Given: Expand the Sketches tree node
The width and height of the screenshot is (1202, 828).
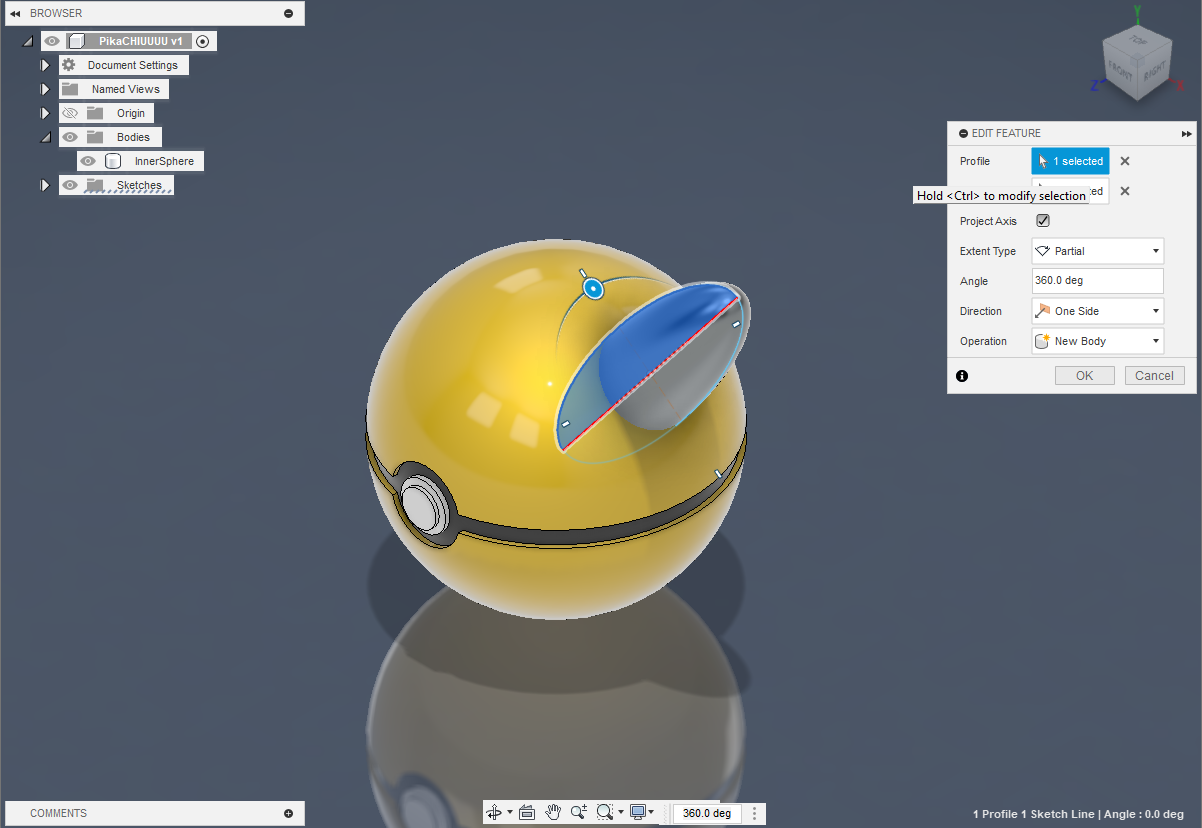Looking at the screenshot, I should (x=45, y=185).
